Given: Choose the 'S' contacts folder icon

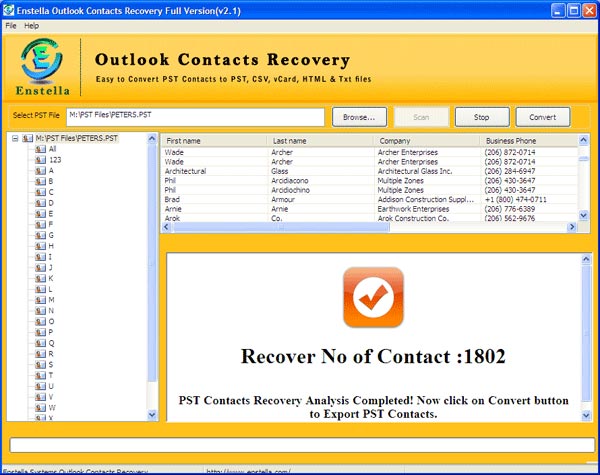Looking at the screenshot, I should (40, 364).
